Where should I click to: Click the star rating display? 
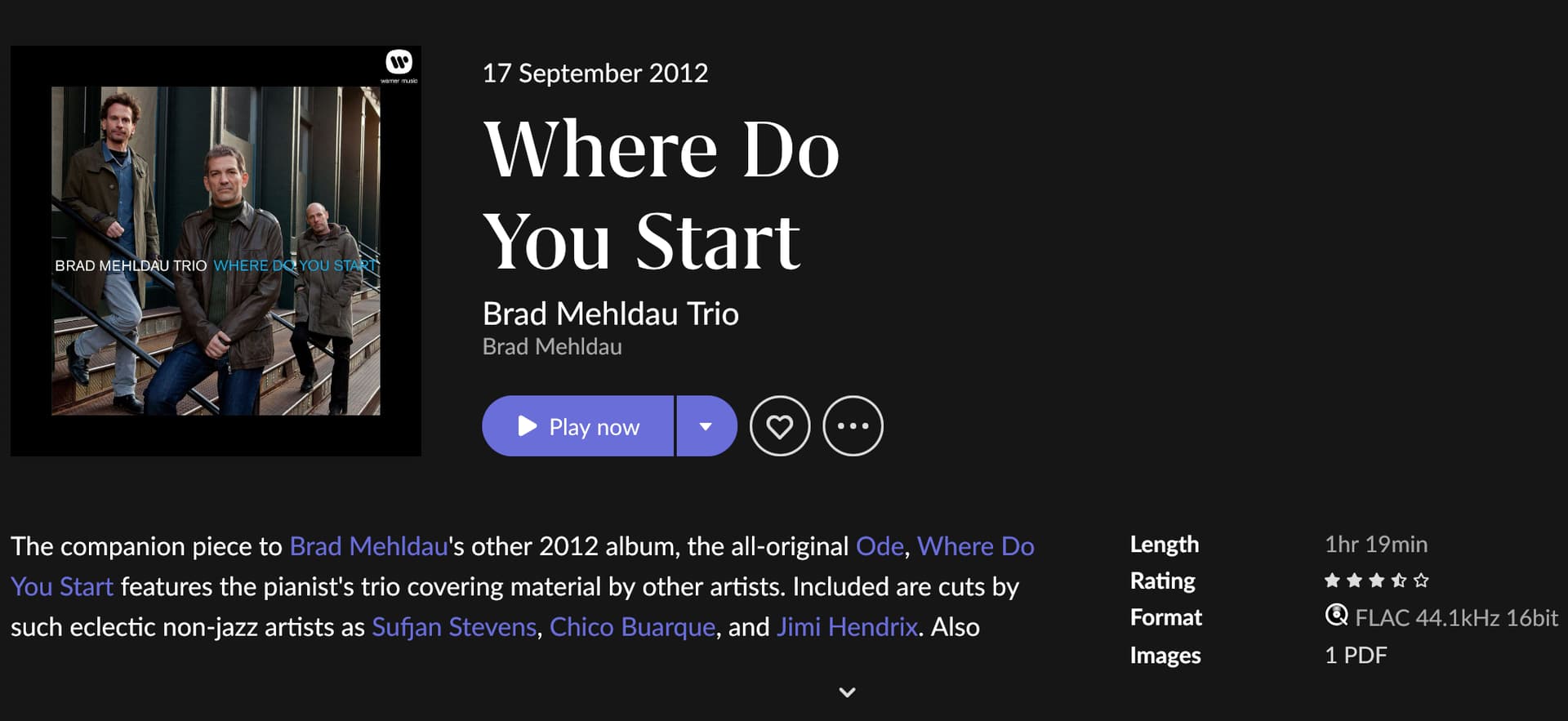click(1376, 581)
